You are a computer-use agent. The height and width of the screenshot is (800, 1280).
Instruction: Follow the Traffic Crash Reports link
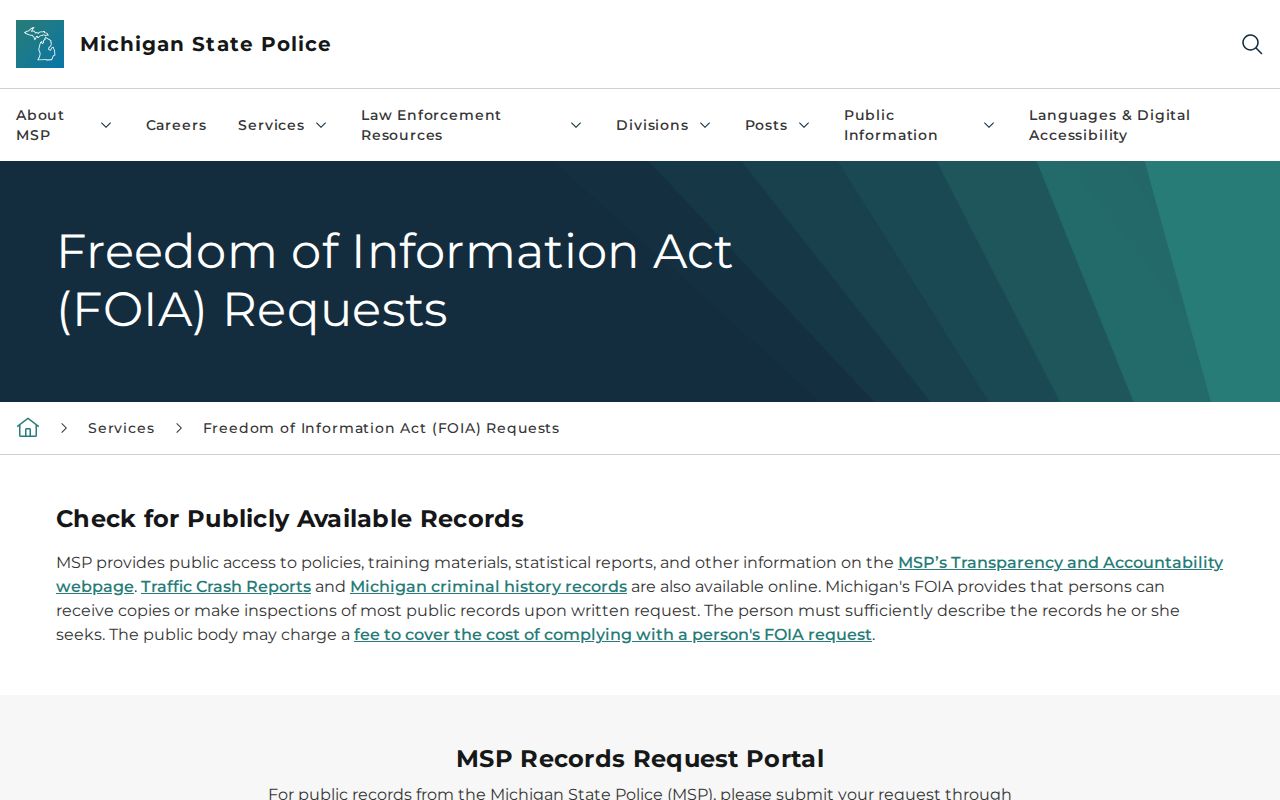[226, 586]
